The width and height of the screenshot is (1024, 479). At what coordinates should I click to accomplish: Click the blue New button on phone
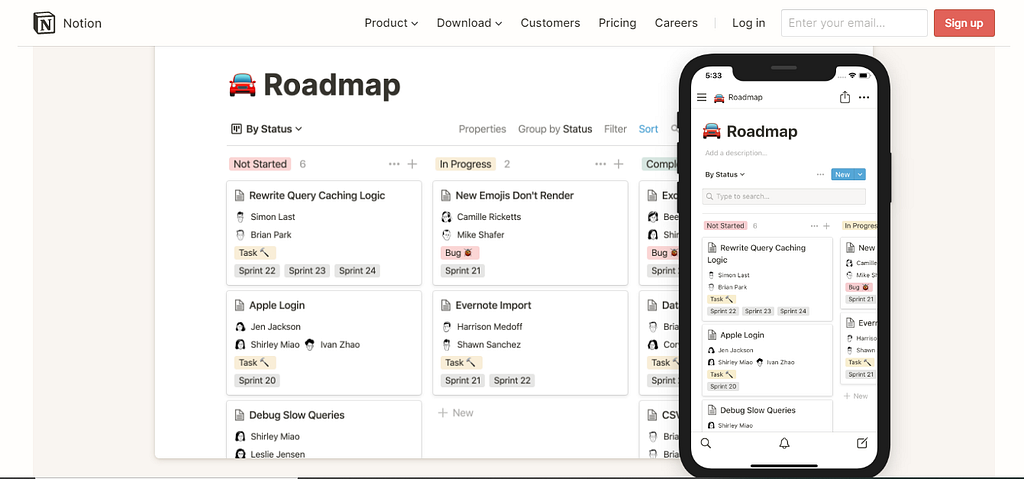(842, 174)
